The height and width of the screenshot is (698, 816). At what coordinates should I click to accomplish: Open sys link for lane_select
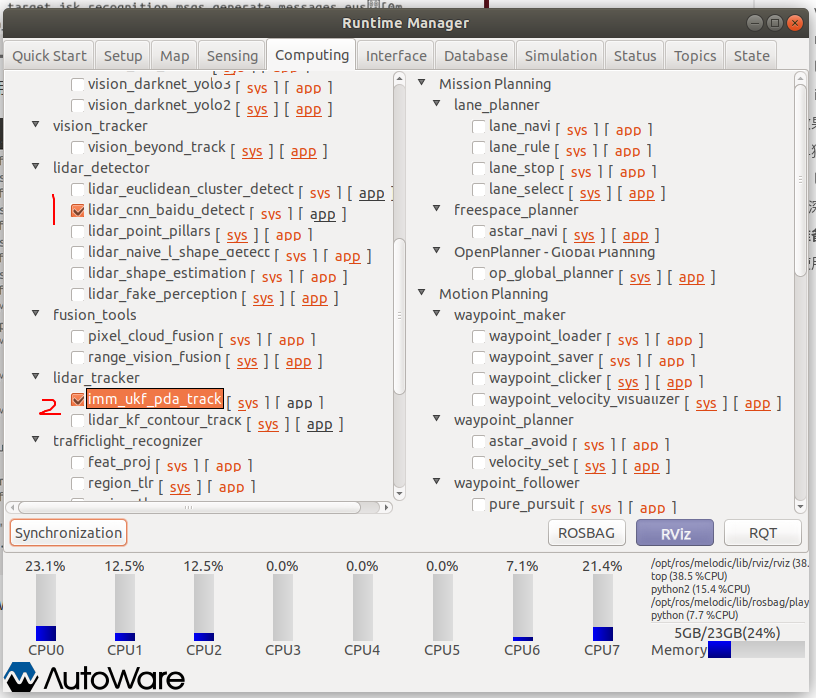tap(590, 193)
